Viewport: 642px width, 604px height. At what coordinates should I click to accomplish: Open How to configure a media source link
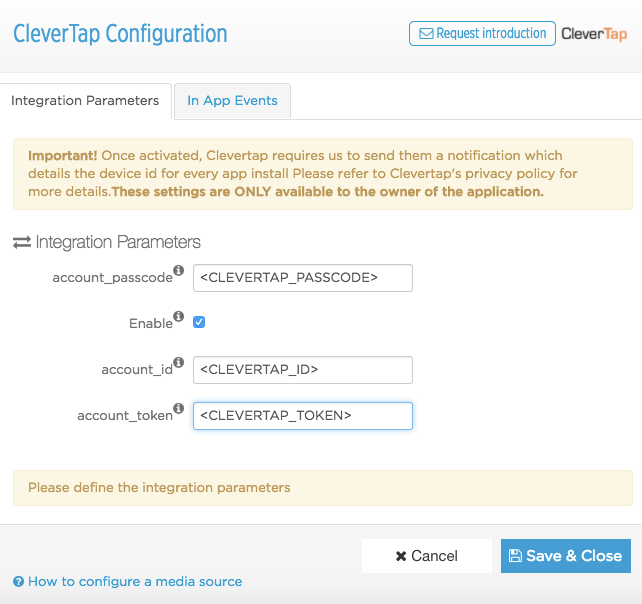coord(135,581)
